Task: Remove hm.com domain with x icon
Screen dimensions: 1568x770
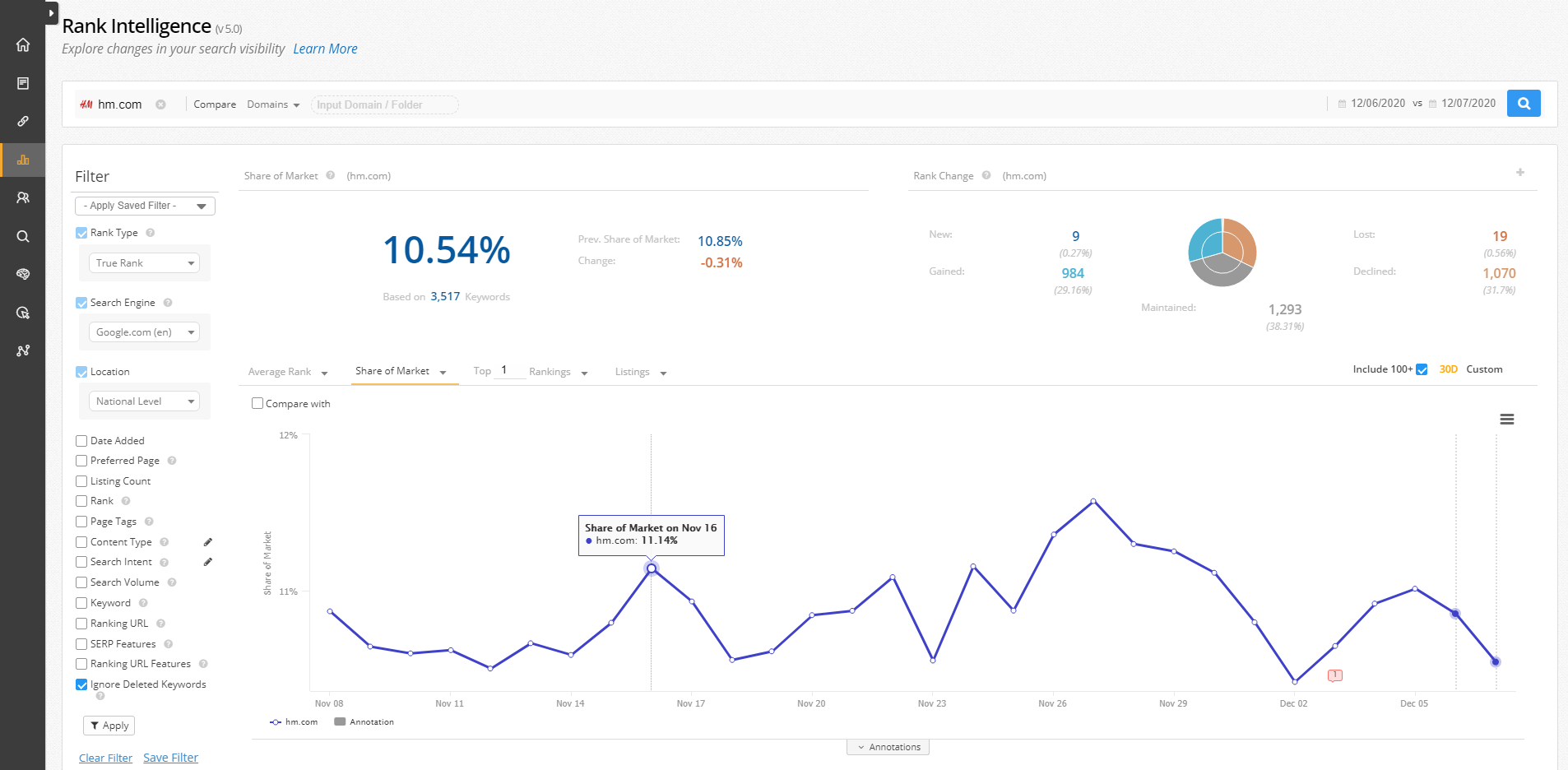Action: pyautogui.click(x=160, y=104)
